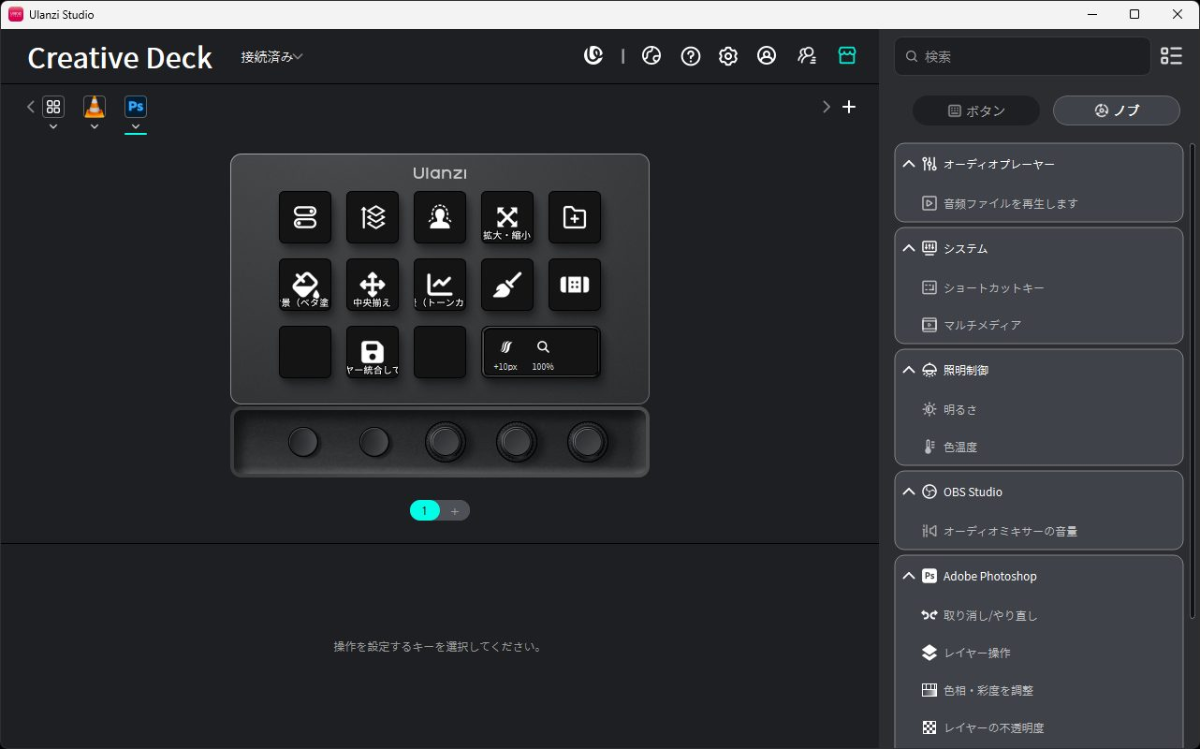This screenshot has width=1200, height=749.
Task: Switch to the VLC cone profile
Action: [x=94, y=106]
